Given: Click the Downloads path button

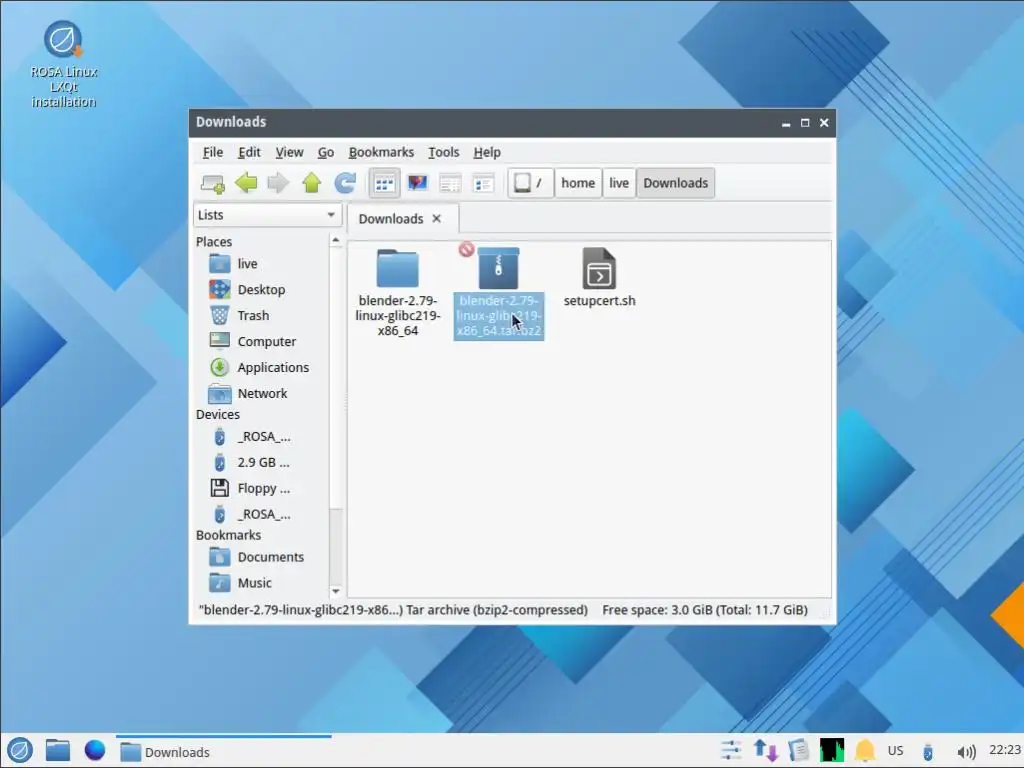Looking at the screenshot, I should pos(675,183).
